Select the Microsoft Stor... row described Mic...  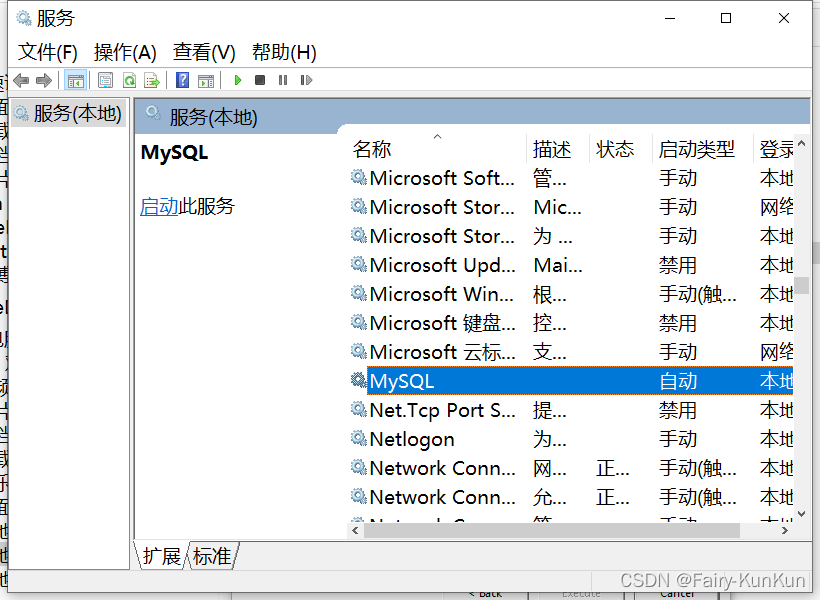click(x=571, y=208)
